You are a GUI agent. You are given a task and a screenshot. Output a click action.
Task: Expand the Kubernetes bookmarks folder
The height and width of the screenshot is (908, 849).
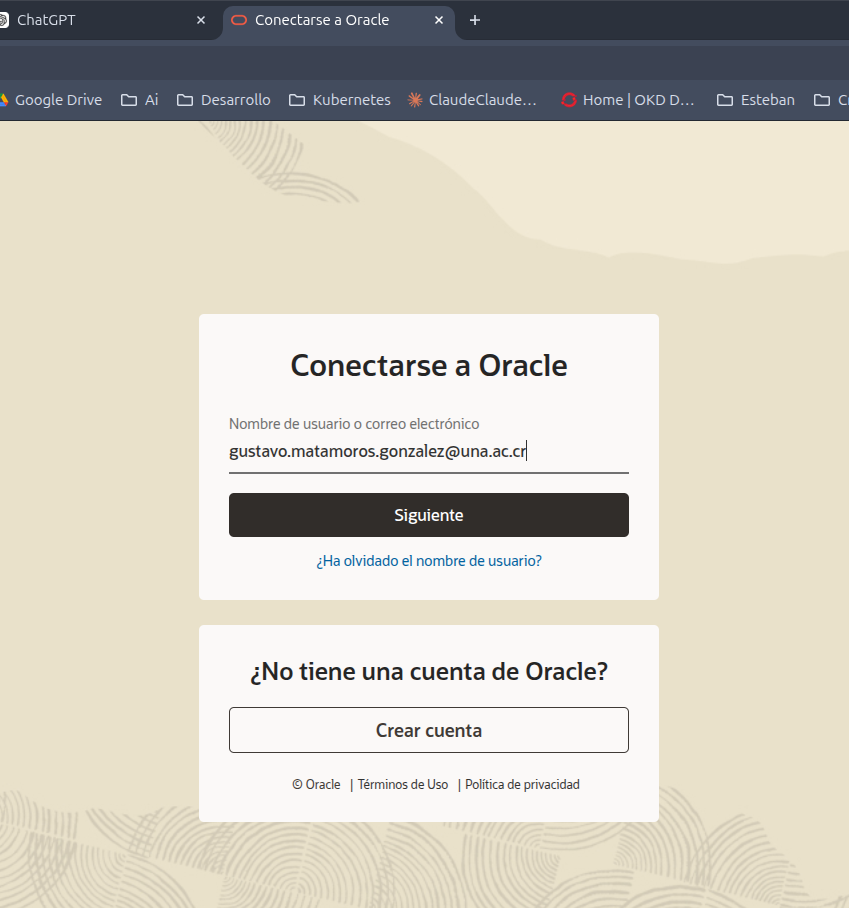pyautogui.click(x=339, y=100)
